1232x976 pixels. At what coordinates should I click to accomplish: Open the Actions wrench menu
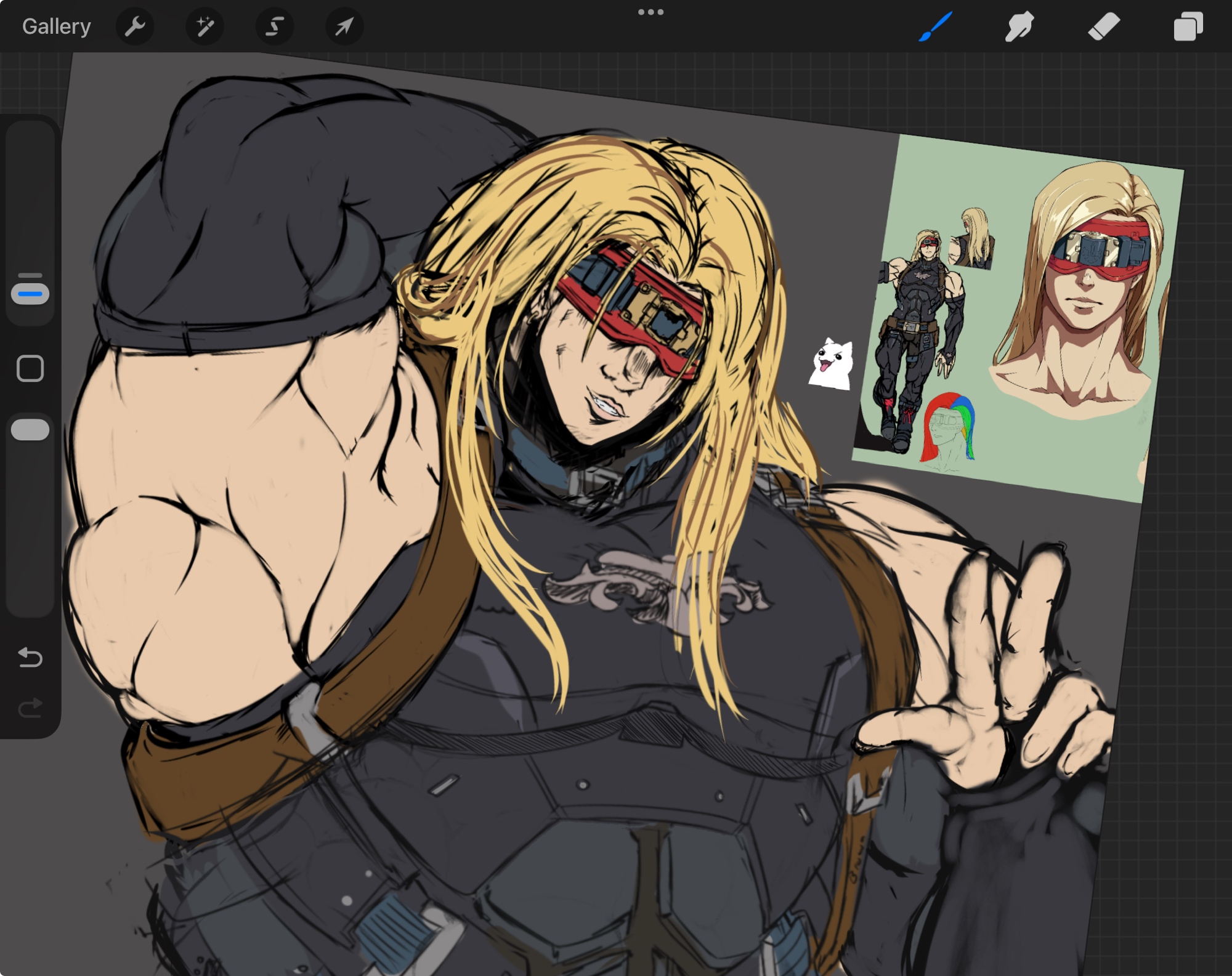(135, 26)
